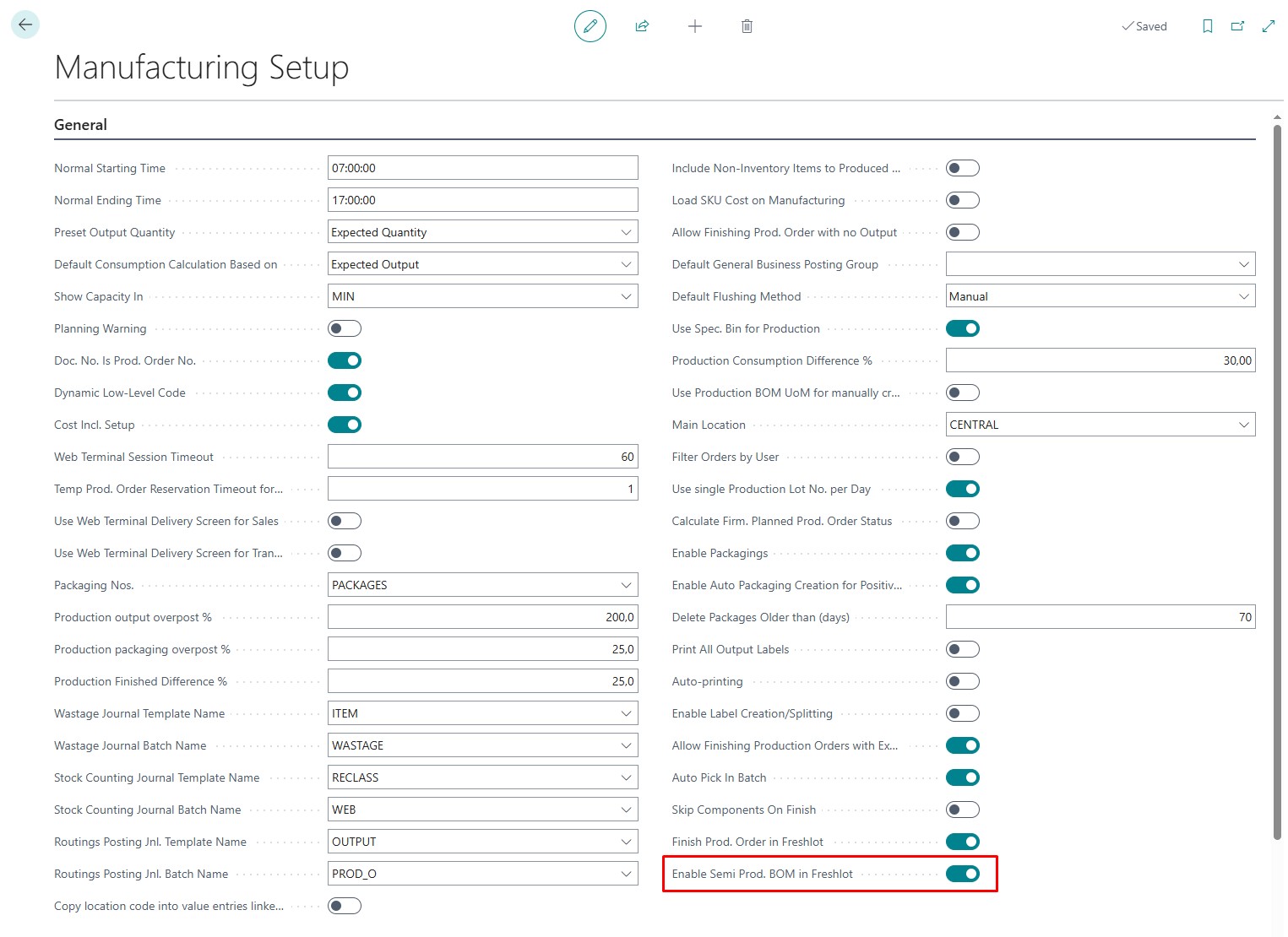The width and height of the screenshot is (1288, 937).
Task: Click Web Terminal Session Timeout field
Action: point(483,457)
